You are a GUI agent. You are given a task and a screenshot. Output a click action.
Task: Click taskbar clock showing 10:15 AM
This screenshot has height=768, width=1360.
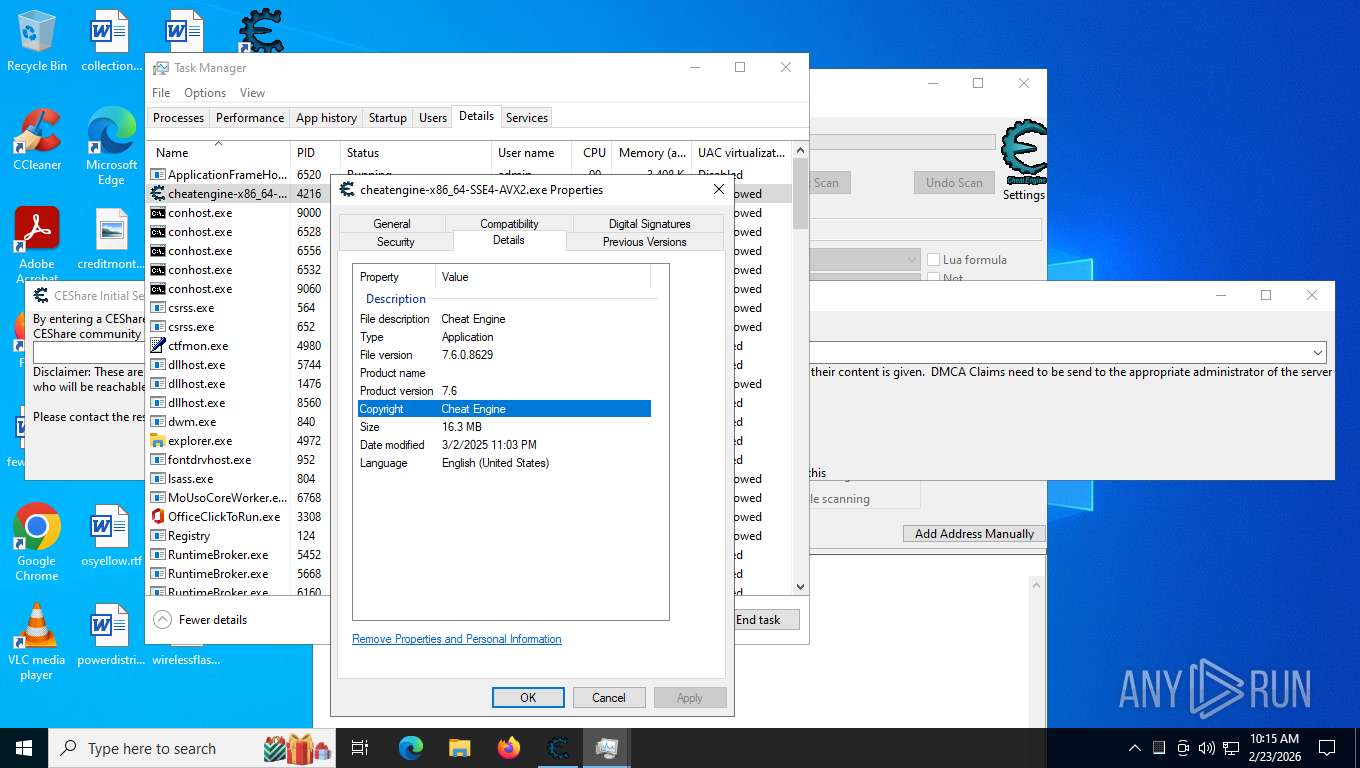(1274, 748)
